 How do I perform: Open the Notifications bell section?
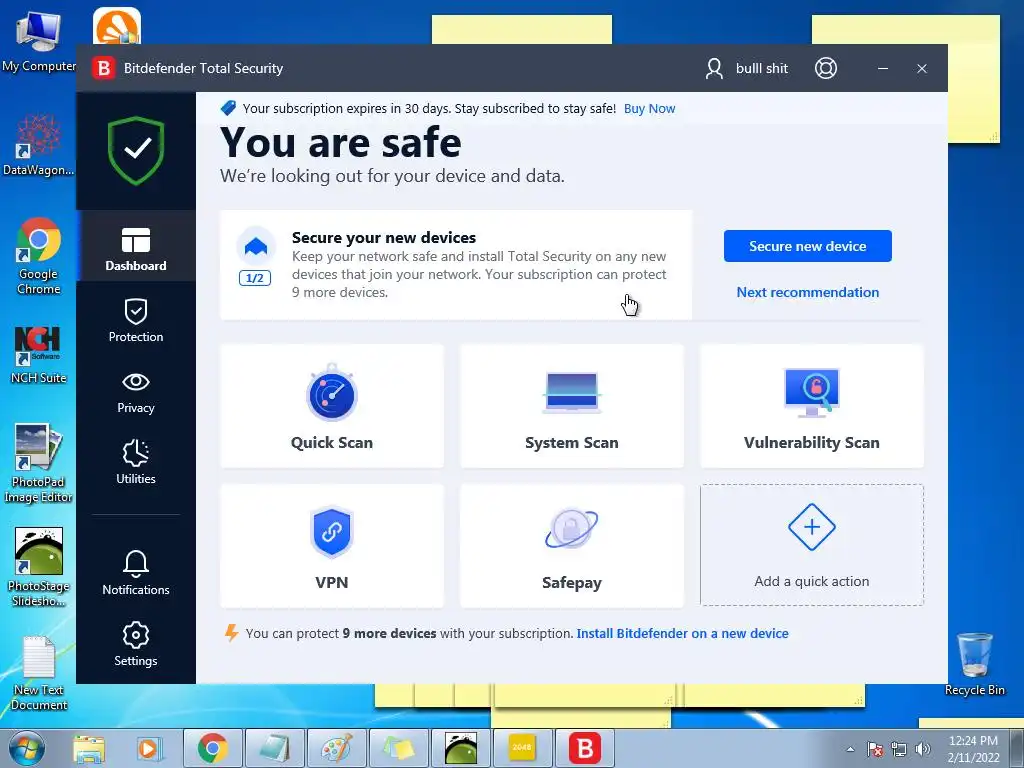click(x=136, y=573)
